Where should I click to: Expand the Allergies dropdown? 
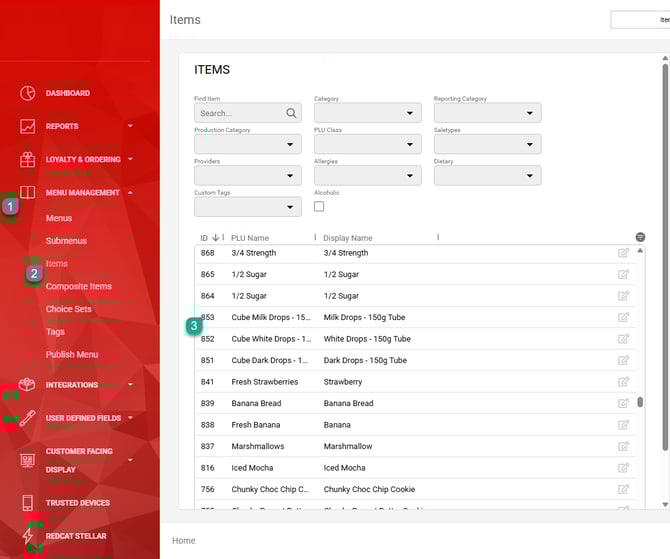367,175
